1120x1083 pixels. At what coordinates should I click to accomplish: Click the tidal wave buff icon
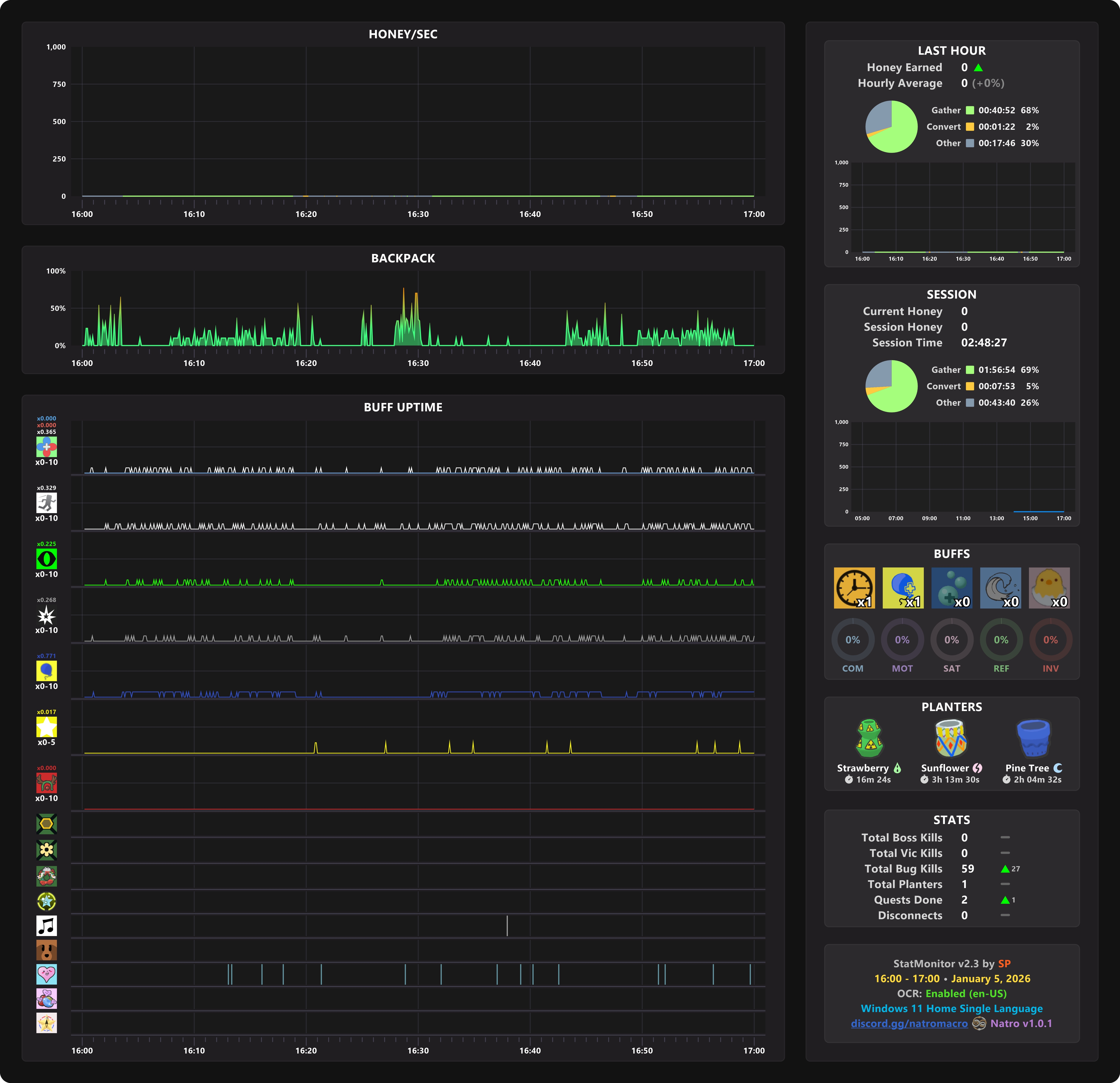coord(1000,587)
